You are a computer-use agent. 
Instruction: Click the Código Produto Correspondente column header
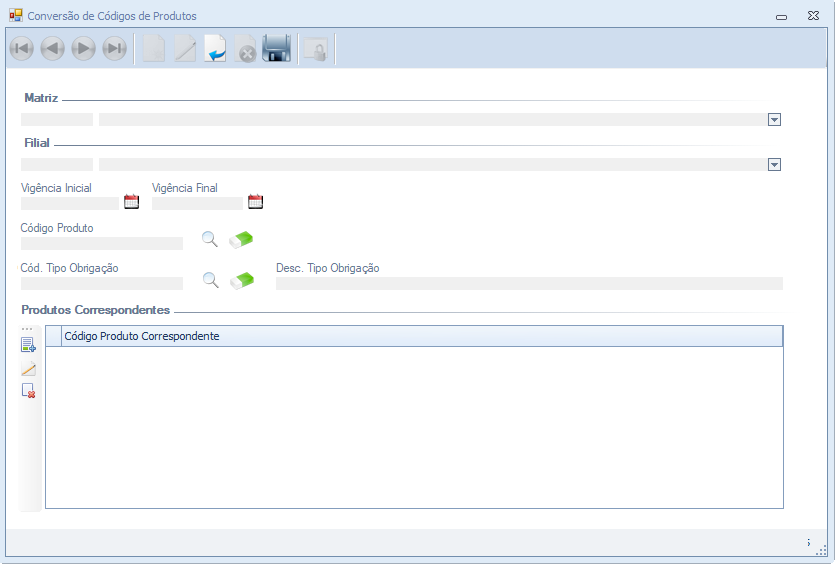point(422,336)
